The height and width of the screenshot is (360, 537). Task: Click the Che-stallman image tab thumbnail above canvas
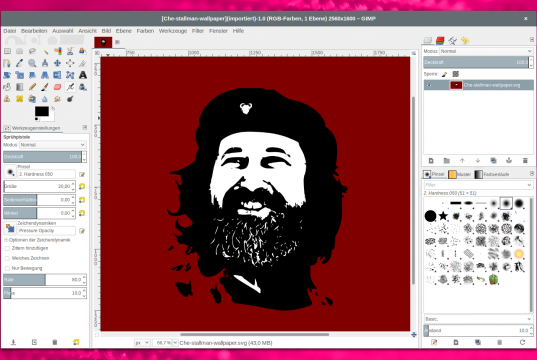tap(103, 42)
